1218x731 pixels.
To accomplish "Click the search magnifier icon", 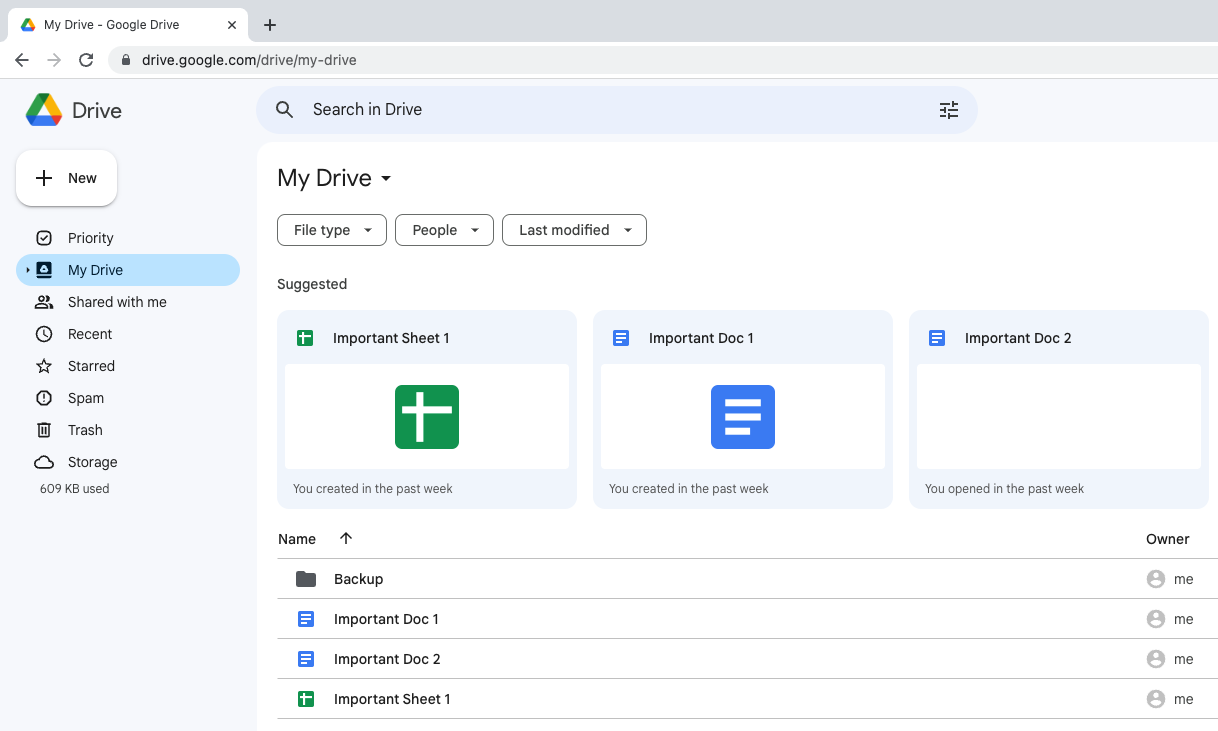I will (285, 110).
